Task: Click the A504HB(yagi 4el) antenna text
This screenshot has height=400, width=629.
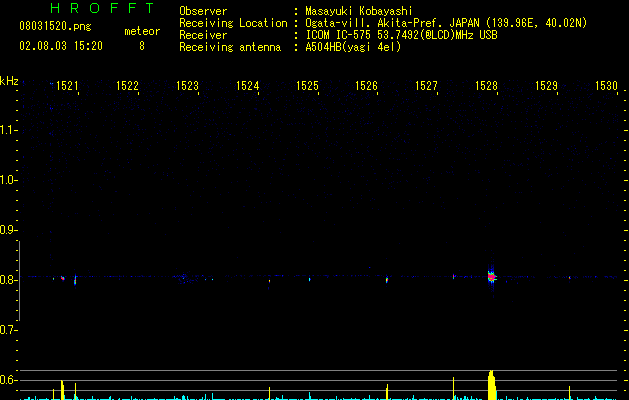Action: pyautogui.click(x=353, y=47)
